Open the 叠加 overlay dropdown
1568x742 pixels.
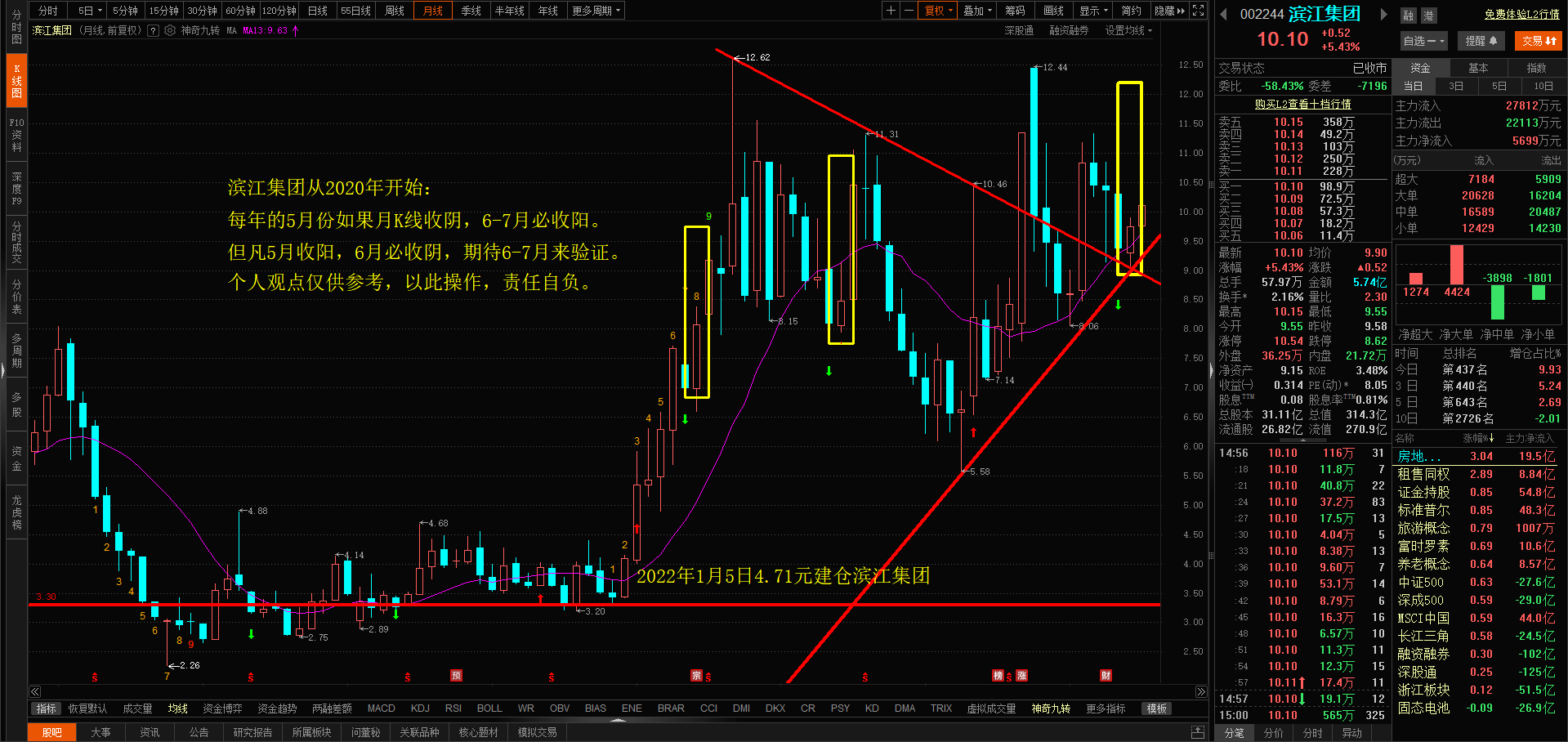pos(977,11)
